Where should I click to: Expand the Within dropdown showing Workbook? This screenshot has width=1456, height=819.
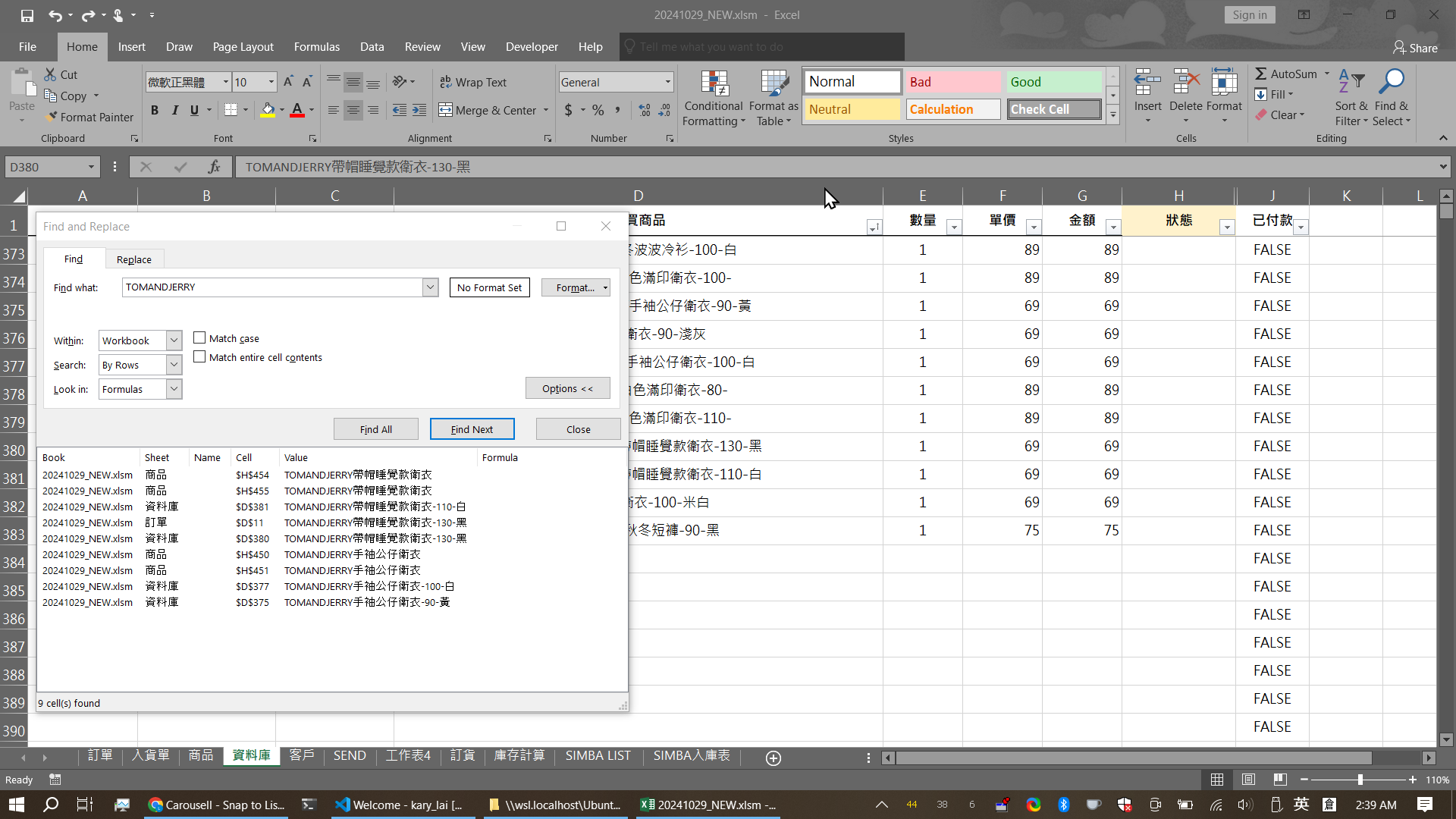(174, 340)
